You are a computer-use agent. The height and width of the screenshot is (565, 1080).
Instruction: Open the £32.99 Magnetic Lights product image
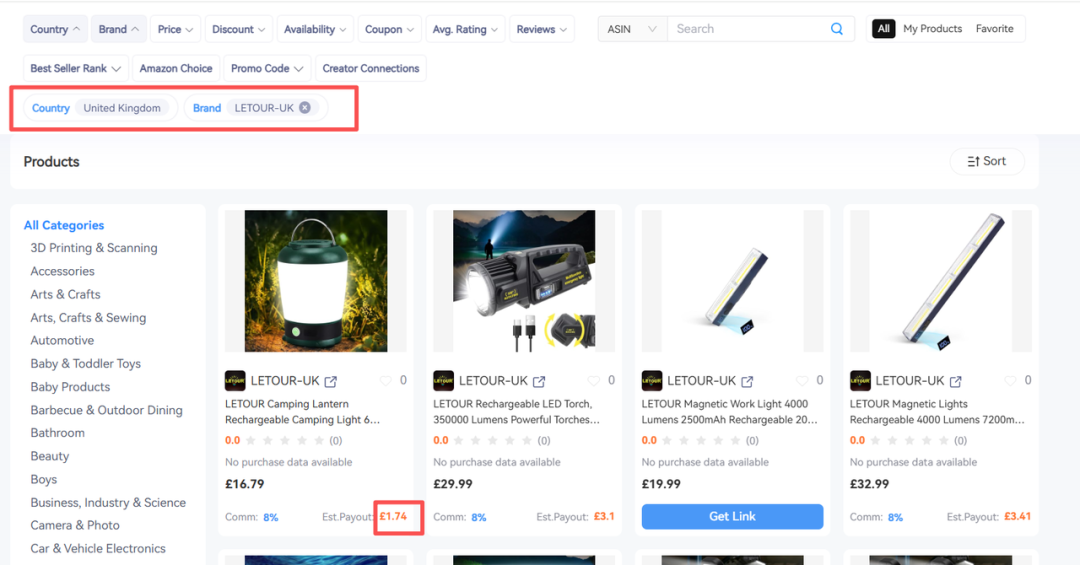click(x=941, y=281)
